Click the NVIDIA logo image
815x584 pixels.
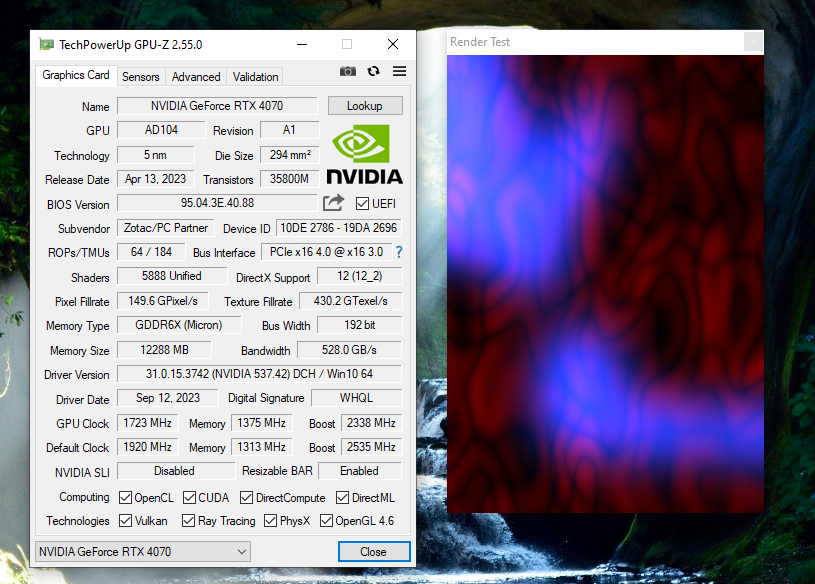[x=364, y=154]
